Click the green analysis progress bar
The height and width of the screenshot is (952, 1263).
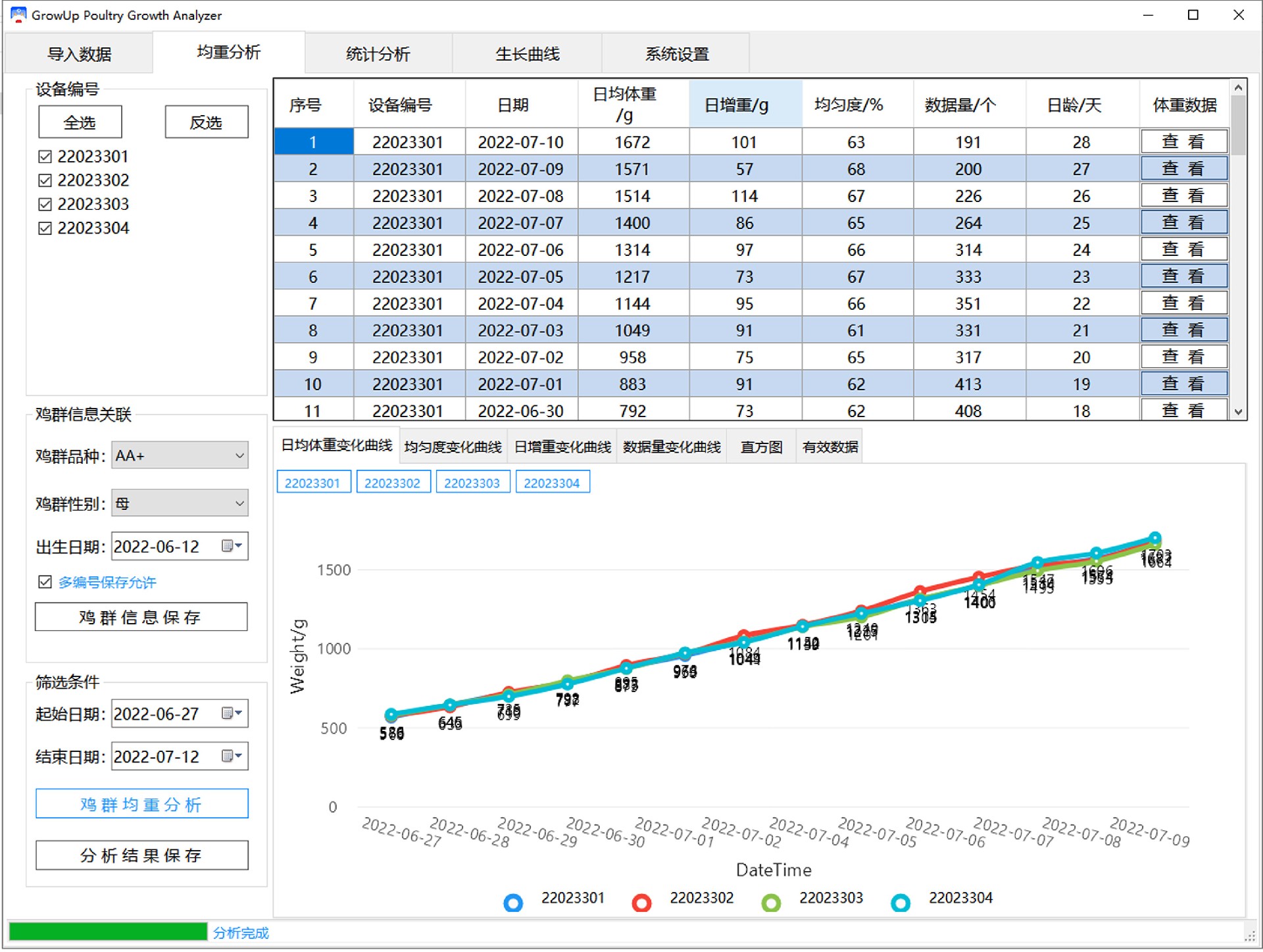[108, 932]
